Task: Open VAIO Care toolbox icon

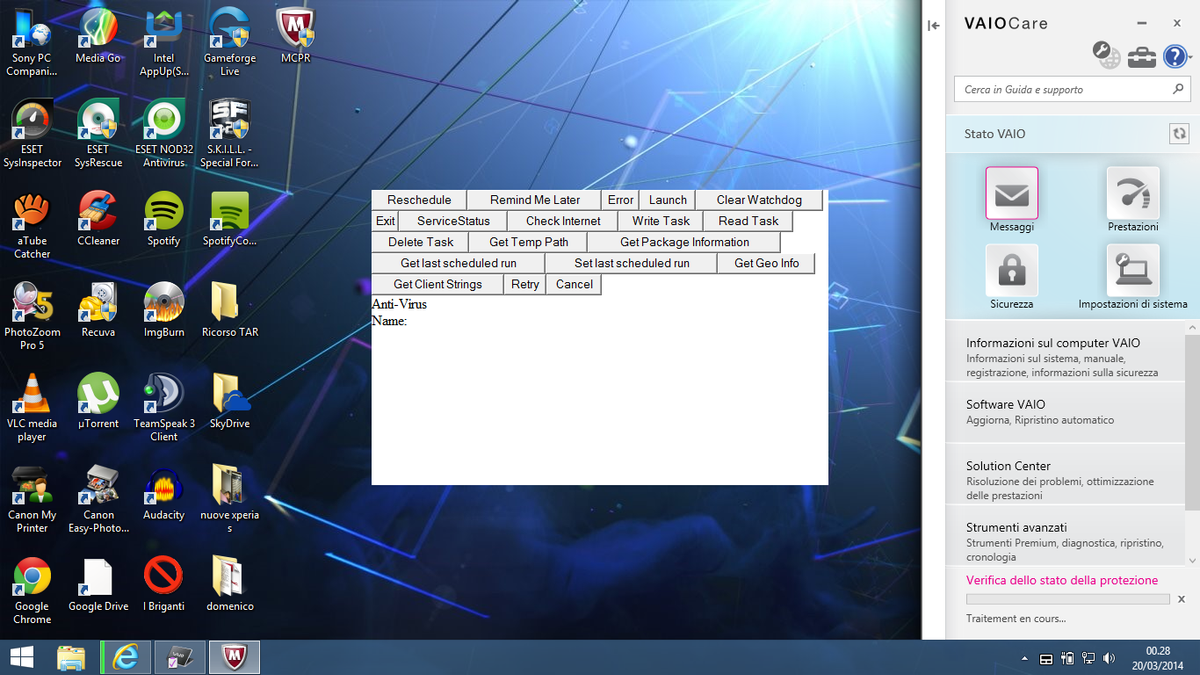Action: click(1142, 57)
